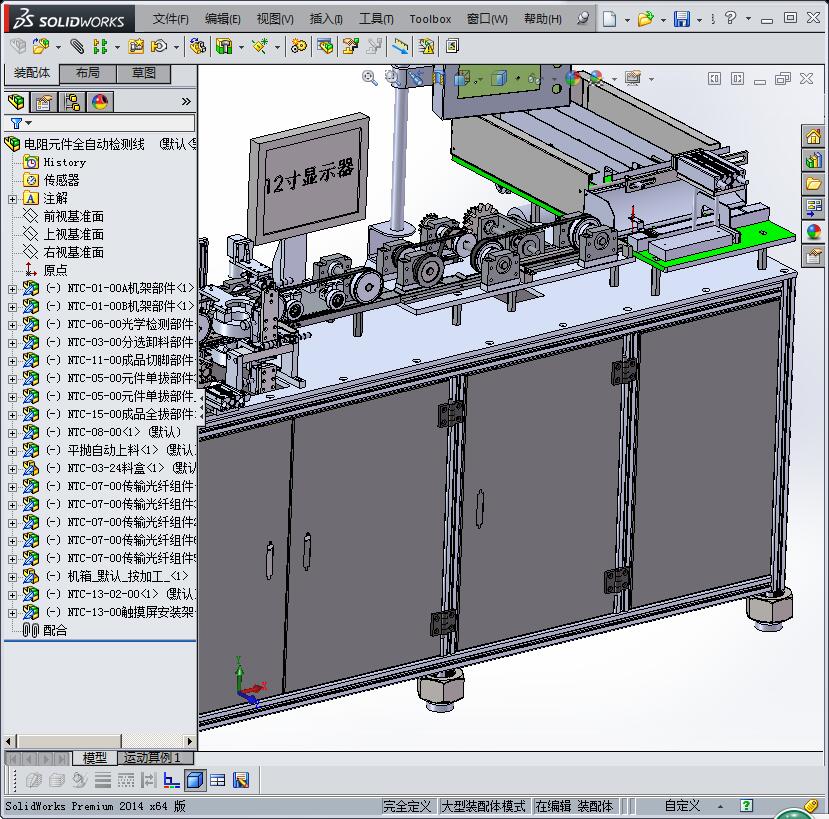
Task: Expand the hidden feature manager tabs chevron
Action: point(185,102)
